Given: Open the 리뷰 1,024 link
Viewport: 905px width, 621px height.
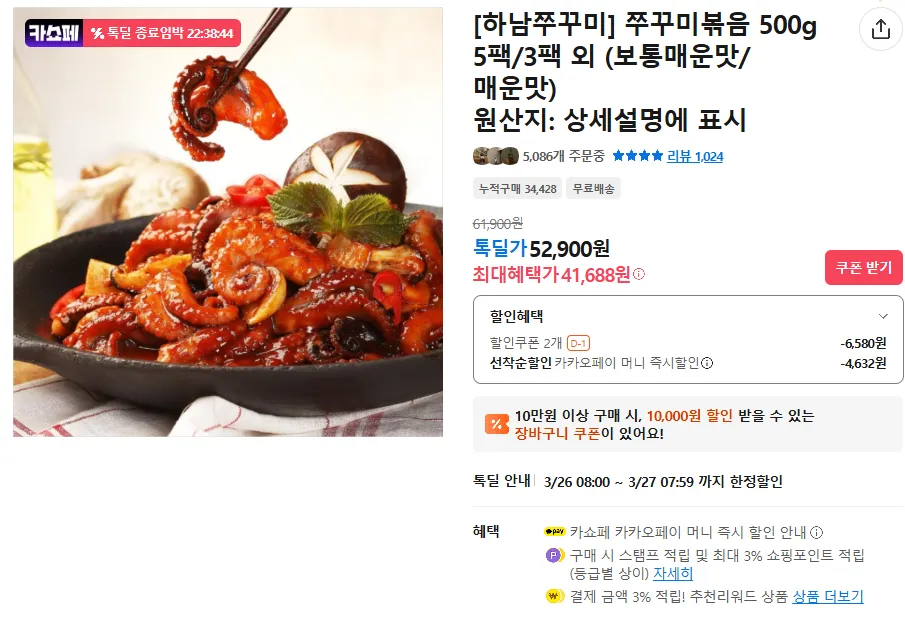Looking at the screenshot, I should 695,156.
